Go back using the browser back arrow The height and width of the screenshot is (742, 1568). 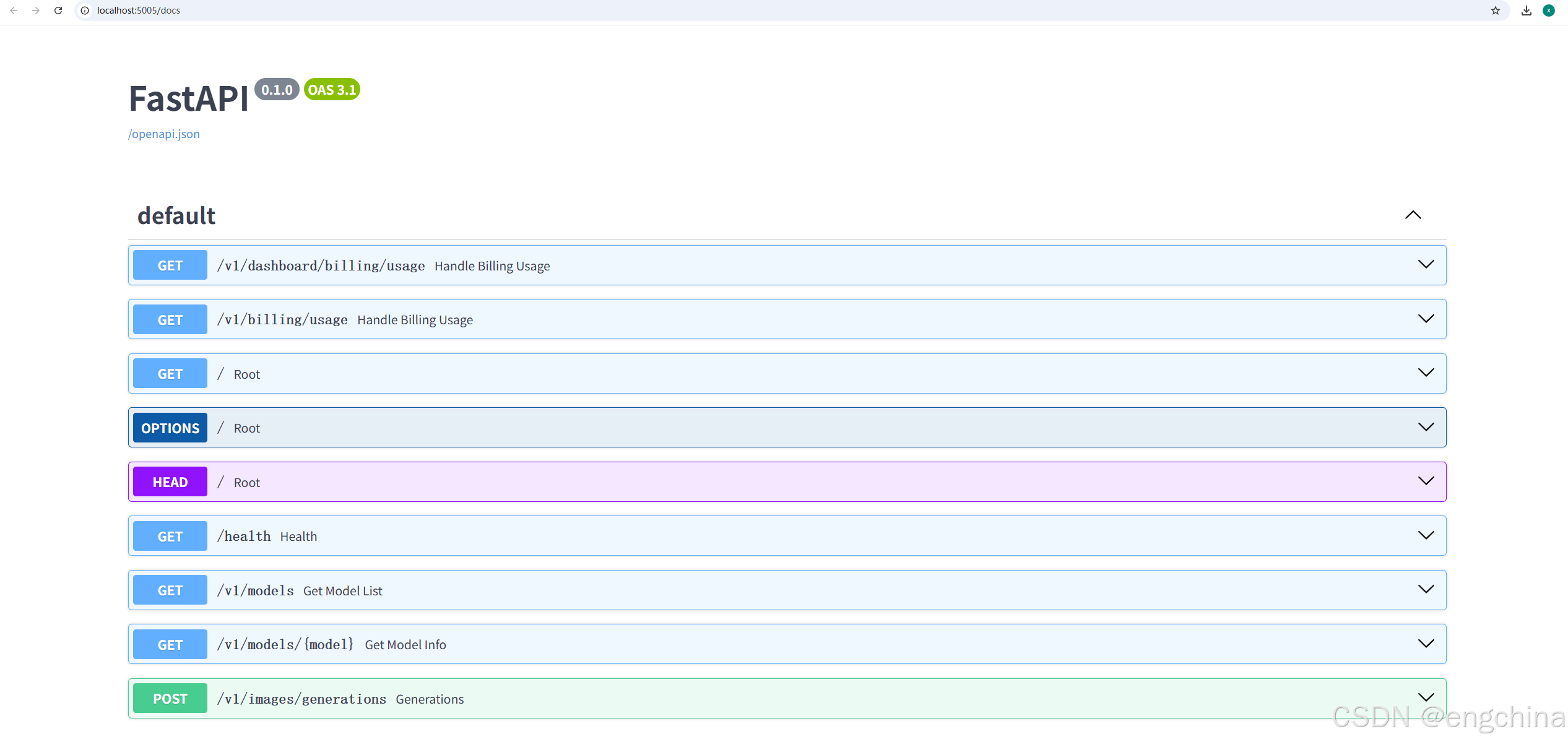[x=14, y=11]
